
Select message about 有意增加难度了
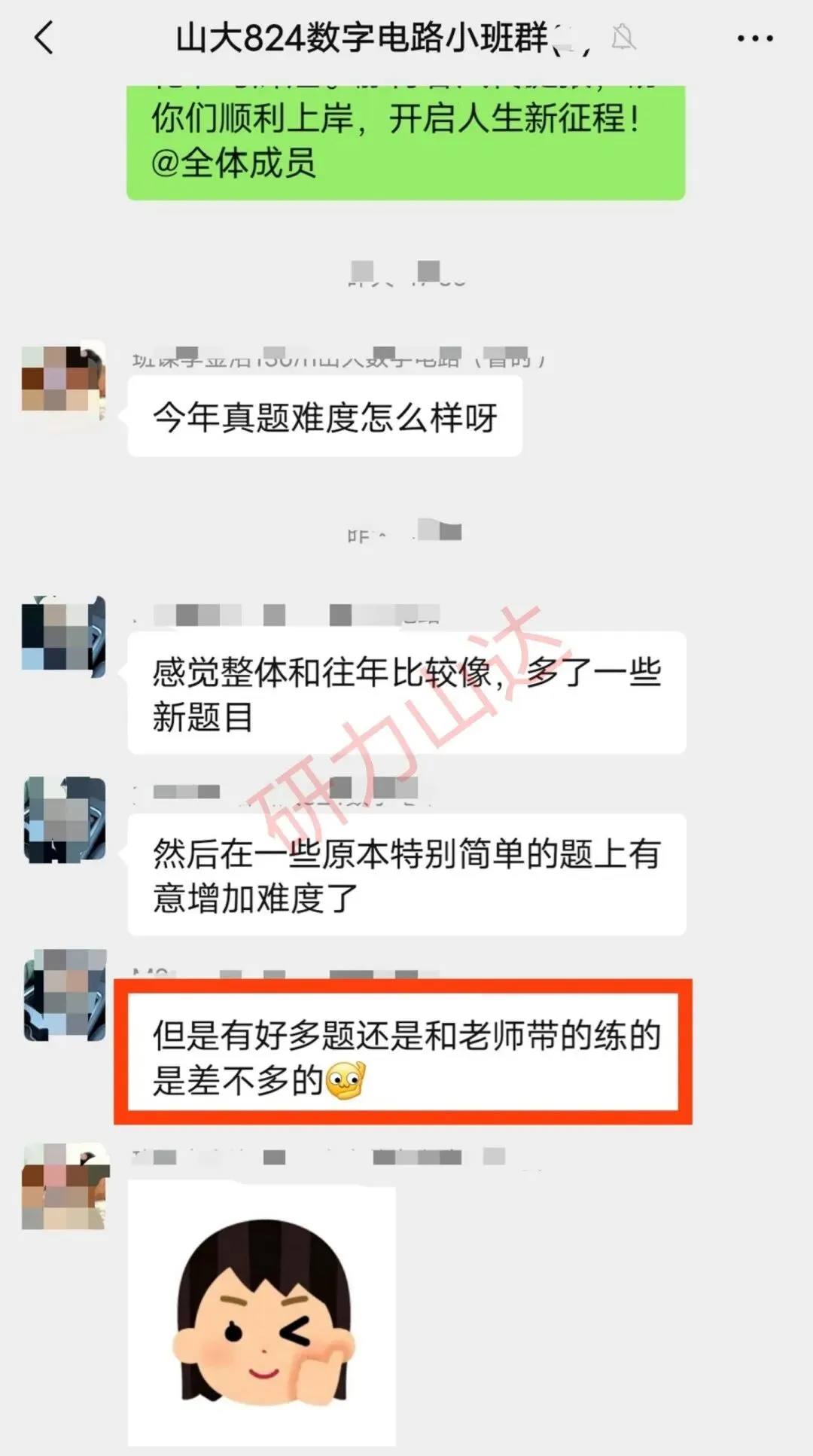[x=406, y=875]
